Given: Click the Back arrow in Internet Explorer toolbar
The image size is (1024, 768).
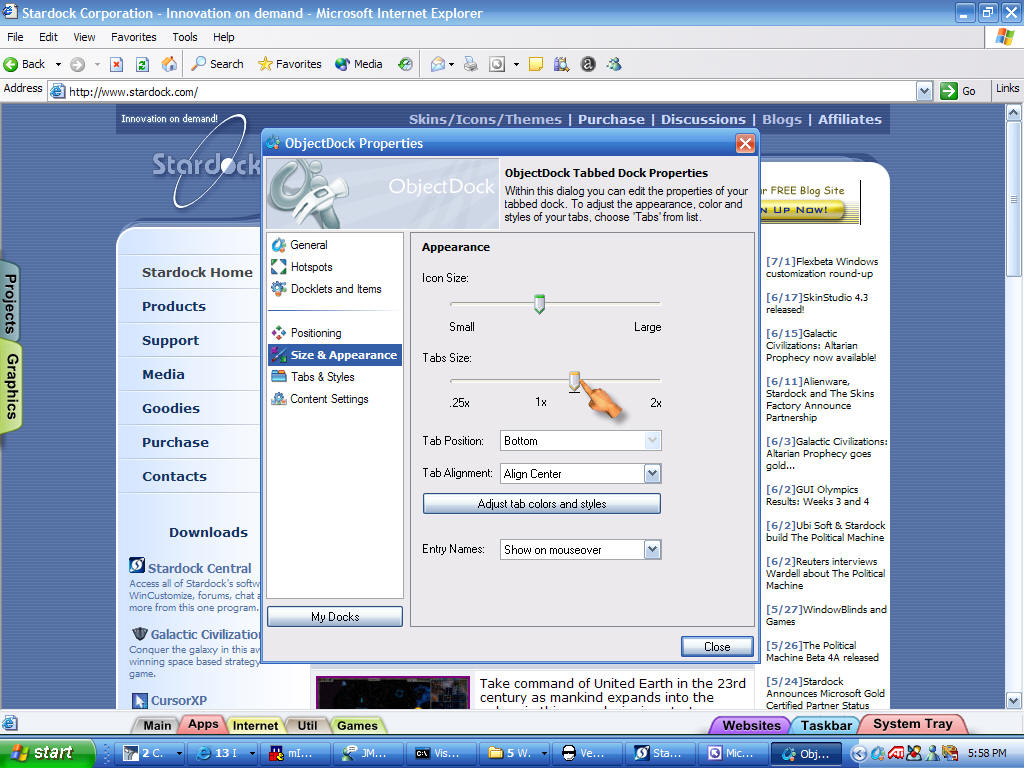Looking at the screenshot, I should point(24,64).
